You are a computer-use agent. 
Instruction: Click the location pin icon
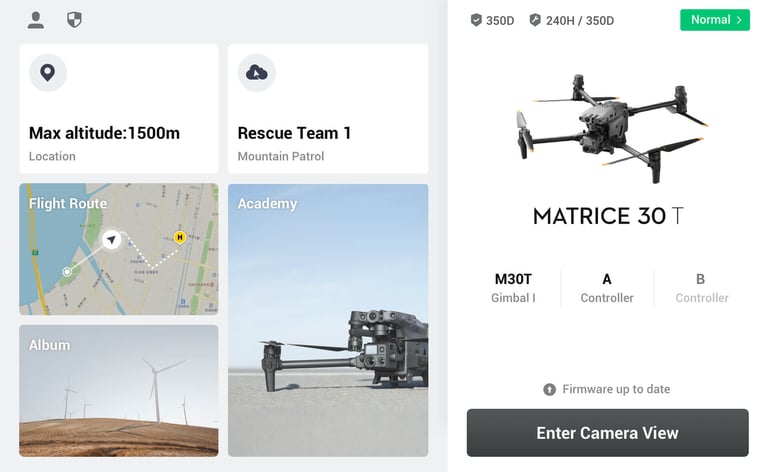point(48,72)
